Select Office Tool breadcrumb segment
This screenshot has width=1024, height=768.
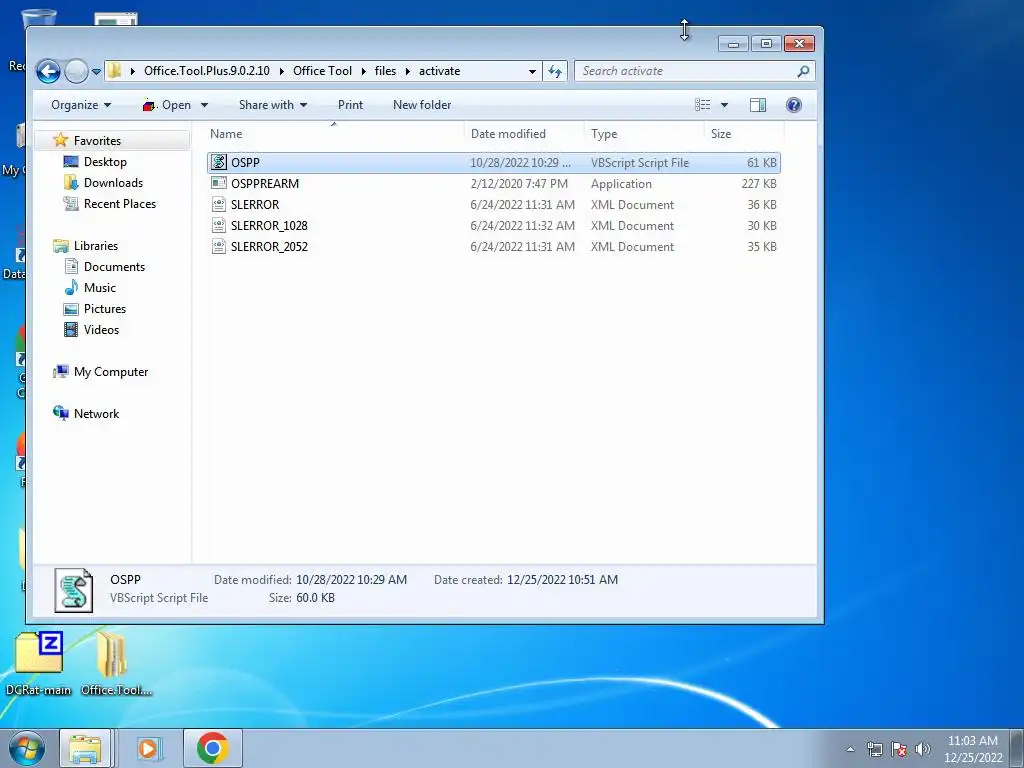(x=322, y=71)
